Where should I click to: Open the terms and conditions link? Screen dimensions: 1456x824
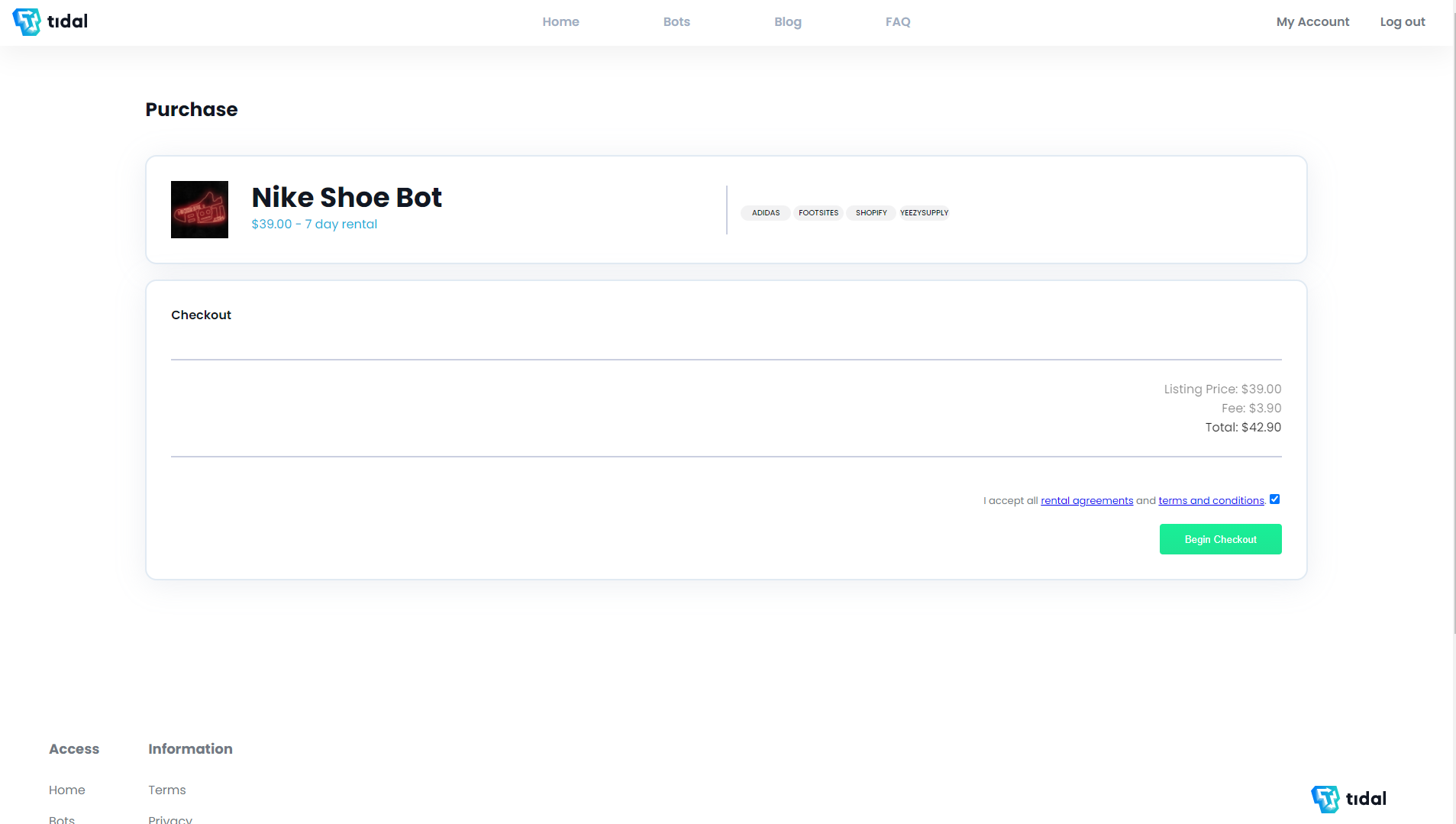[1211, 501]
